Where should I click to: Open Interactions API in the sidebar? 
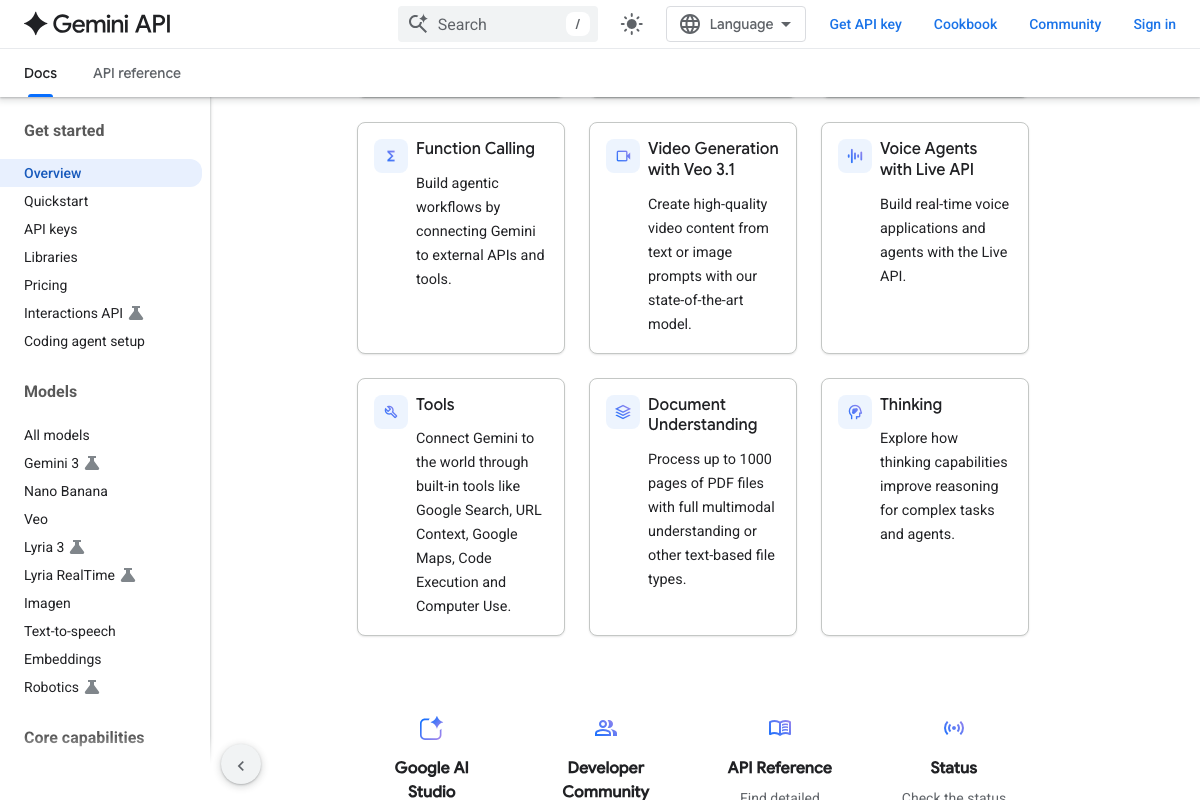(73, 313)
